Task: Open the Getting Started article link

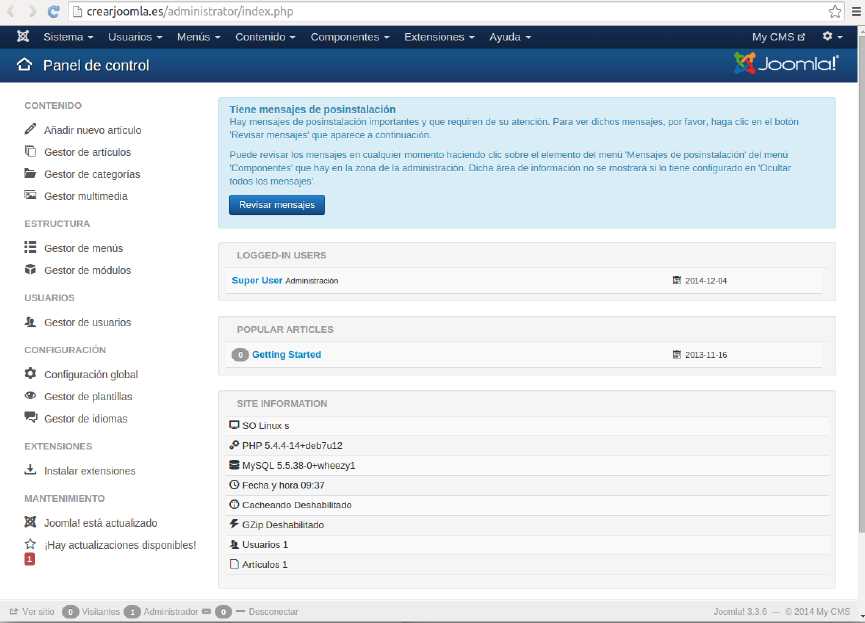Action: click(286, 355)
